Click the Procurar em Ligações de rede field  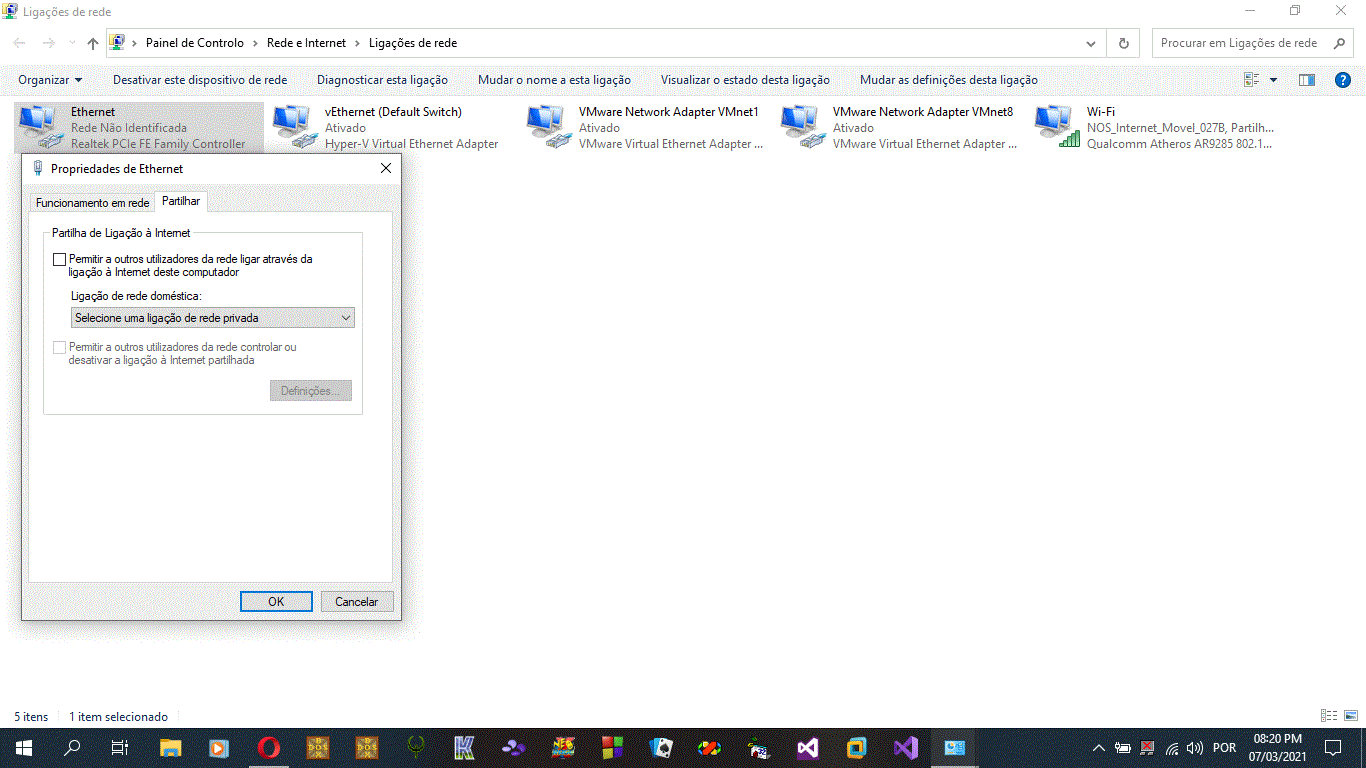coord(1238,43)
